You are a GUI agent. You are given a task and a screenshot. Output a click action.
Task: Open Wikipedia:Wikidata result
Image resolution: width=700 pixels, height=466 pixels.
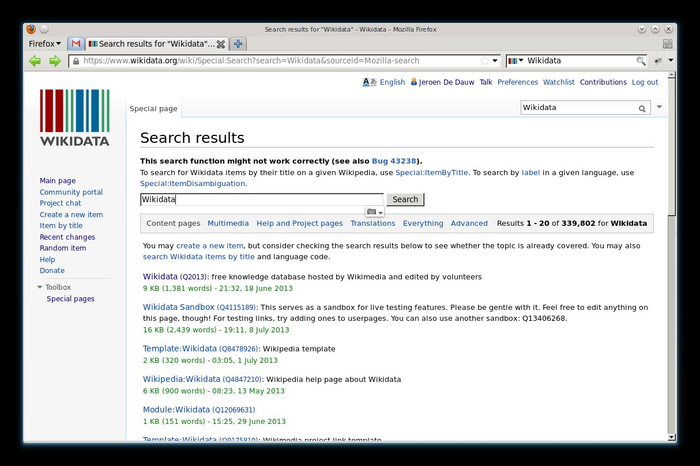tap(202, 379)
